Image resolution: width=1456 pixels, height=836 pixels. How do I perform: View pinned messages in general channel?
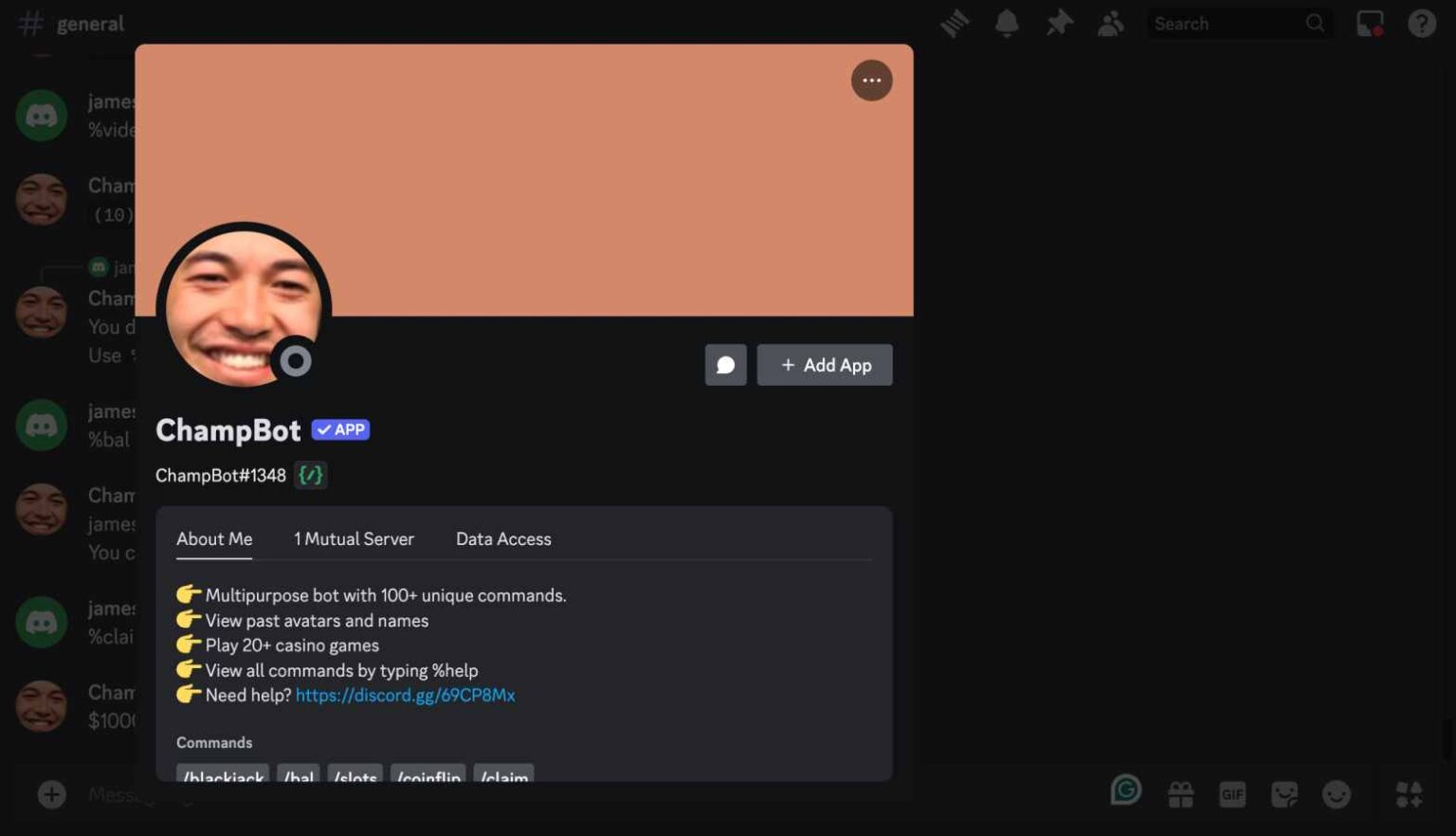1059,23
